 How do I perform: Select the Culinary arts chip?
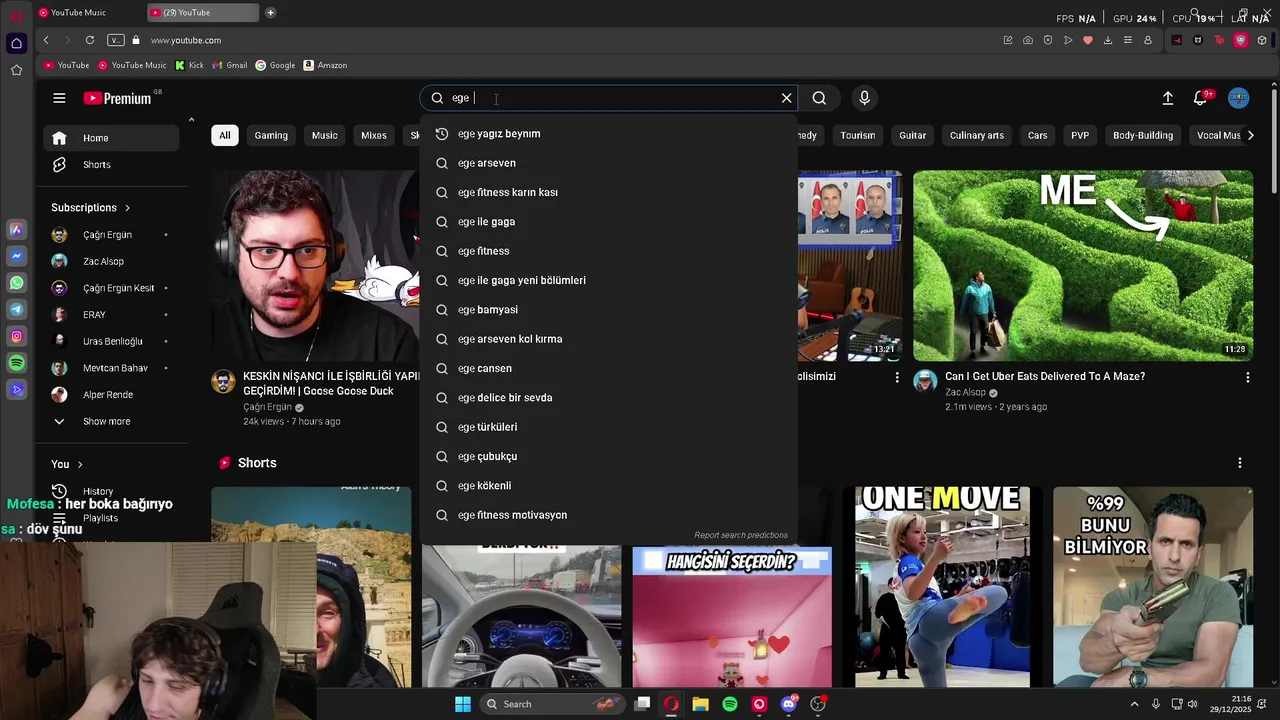tap(977, 135)
